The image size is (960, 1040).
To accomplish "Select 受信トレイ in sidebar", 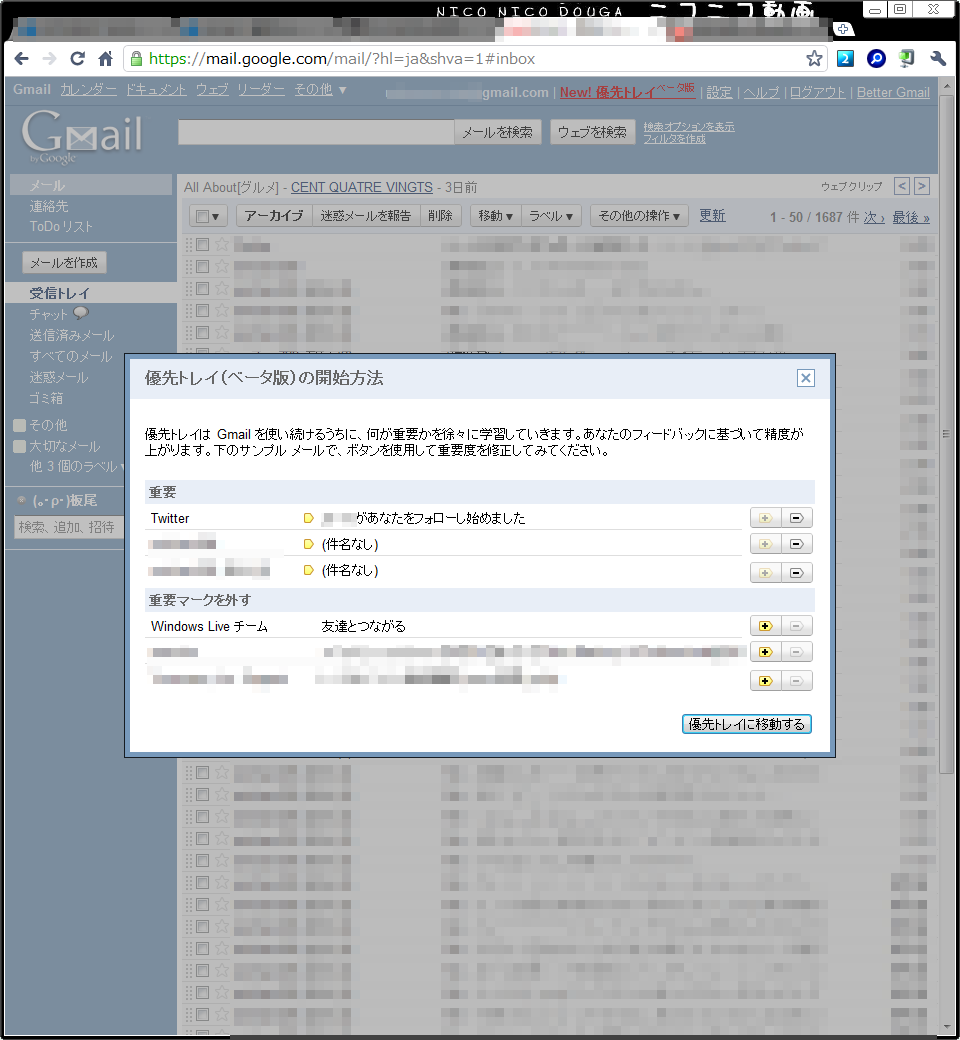I will 59,293.
